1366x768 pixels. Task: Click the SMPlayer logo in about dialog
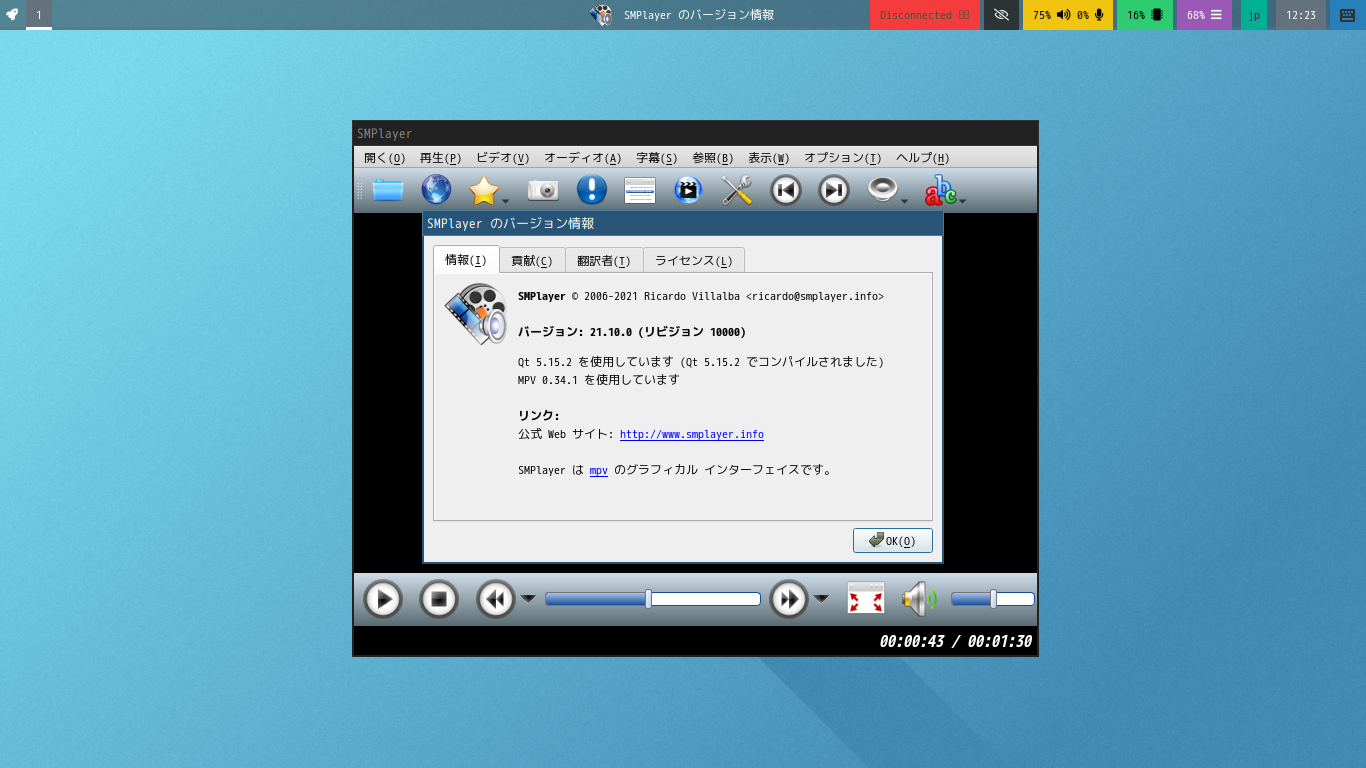point(476,314)
